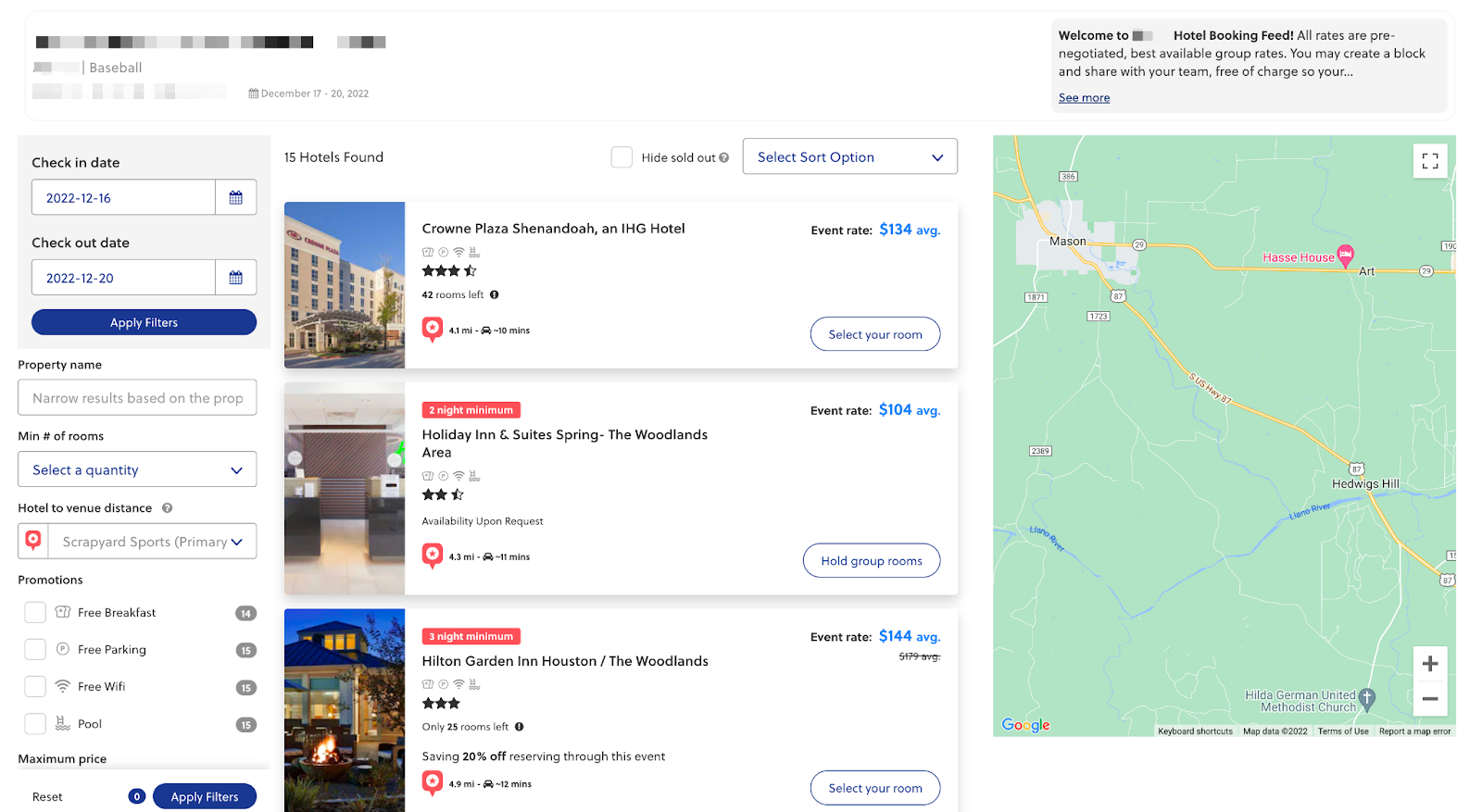Open the Scrapyard Sports venue dropdown
The height and width of the screenshot is (812, 1482).
coord(153,542)
